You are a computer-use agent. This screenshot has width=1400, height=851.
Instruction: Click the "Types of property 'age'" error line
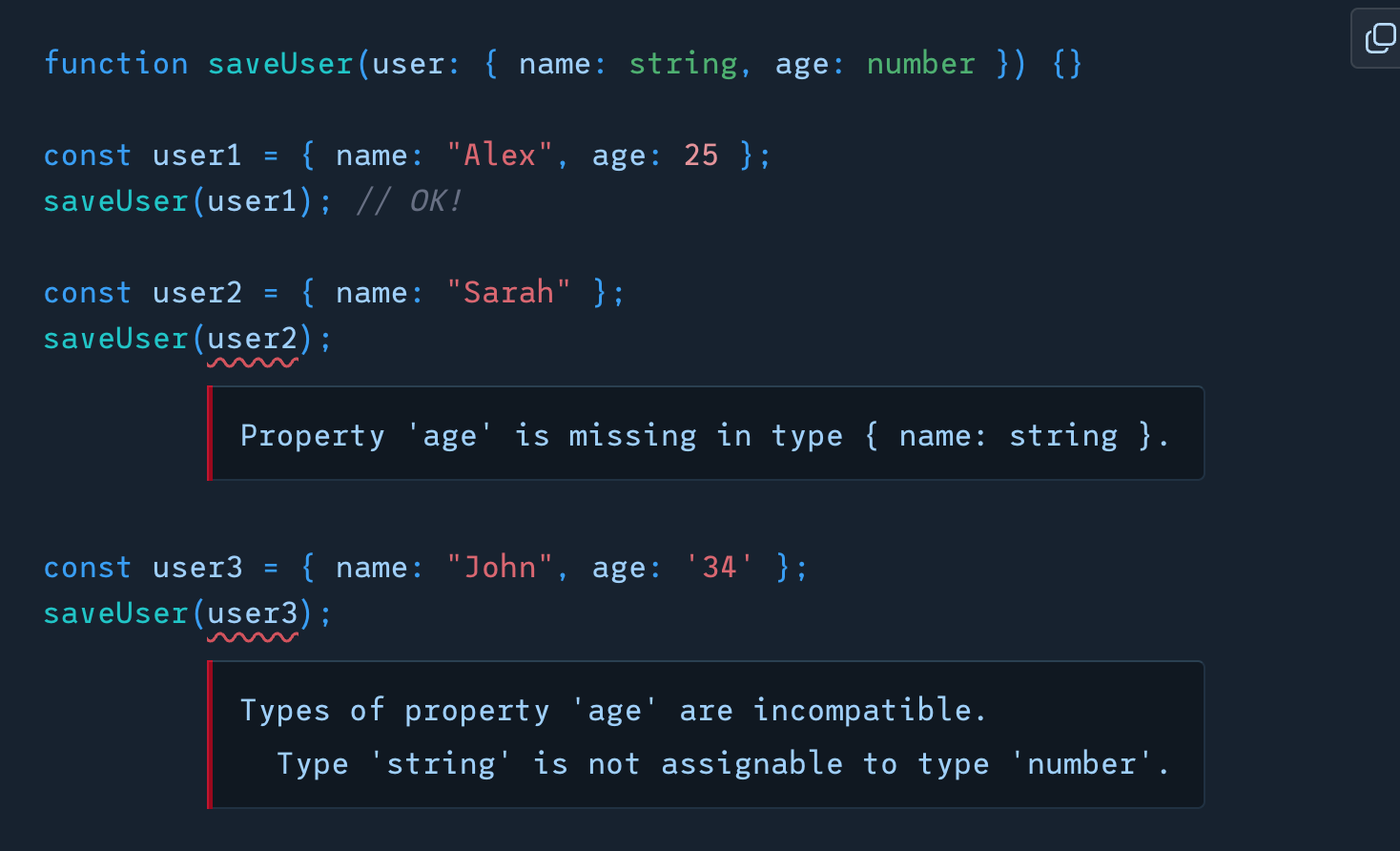click(x=612, y=711)
